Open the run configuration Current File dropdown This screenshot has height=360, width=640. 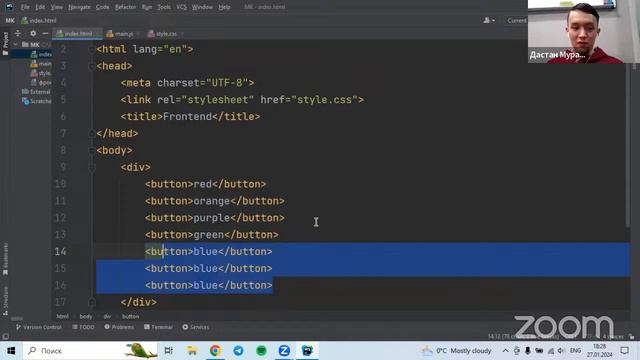point(517,20)
